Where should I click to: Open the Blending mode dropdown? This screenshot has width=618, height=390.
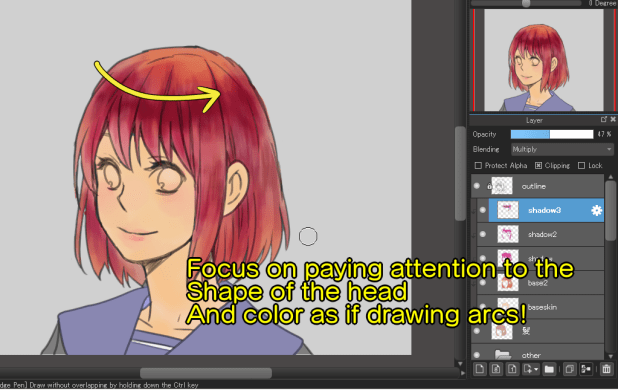click(x=562, y=149)
